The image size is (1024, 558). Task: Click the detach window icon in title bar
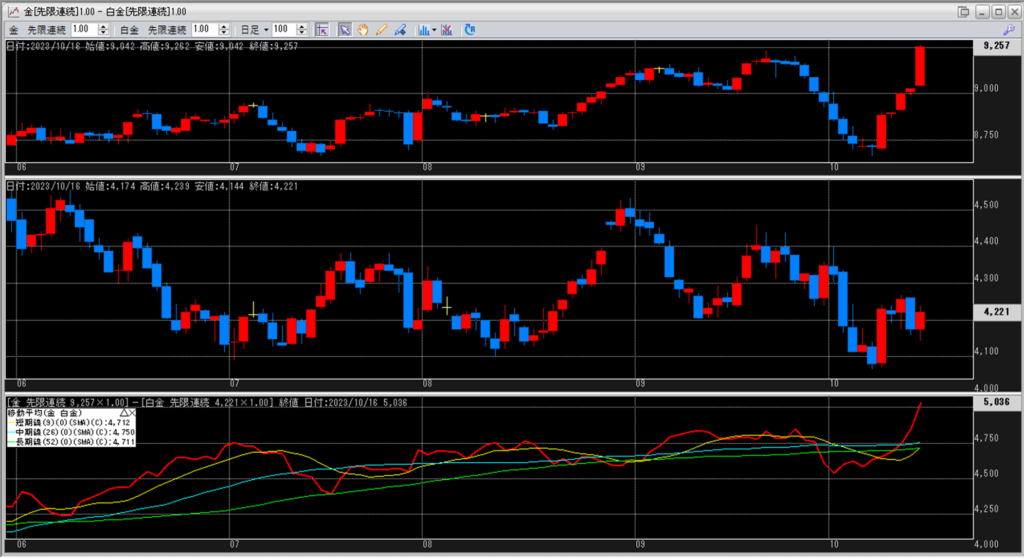963,11
